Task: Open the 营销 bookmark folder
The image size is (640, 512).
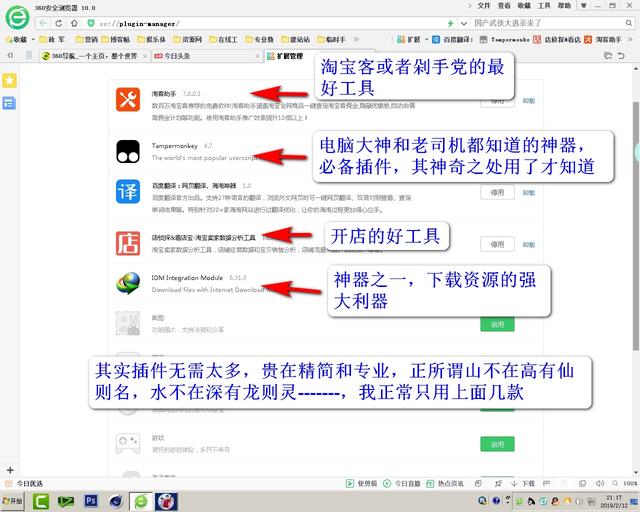Action: [87, 39]
